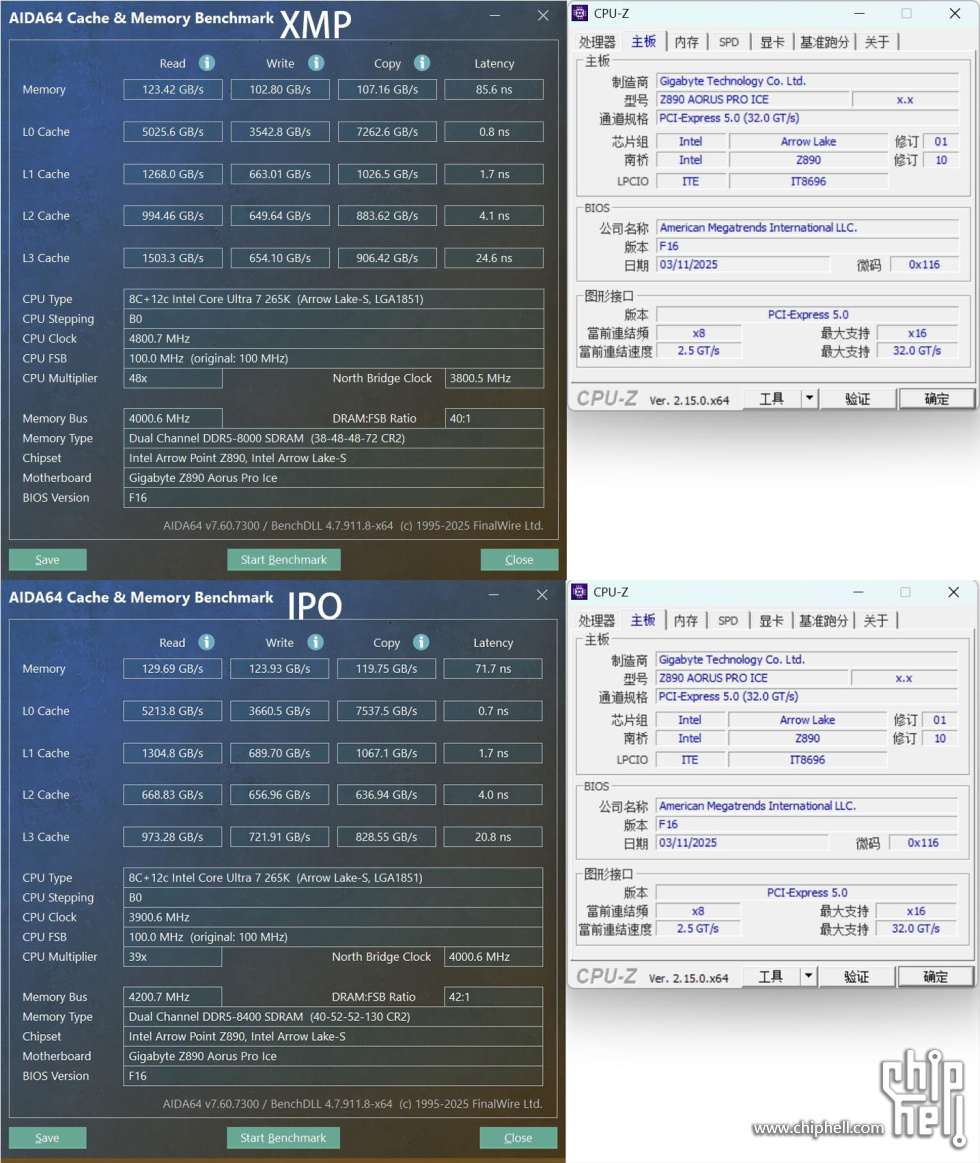Select 主板 tab in lower CPU-Z window
The image size is (980, 1163).
tap(642, 620)
